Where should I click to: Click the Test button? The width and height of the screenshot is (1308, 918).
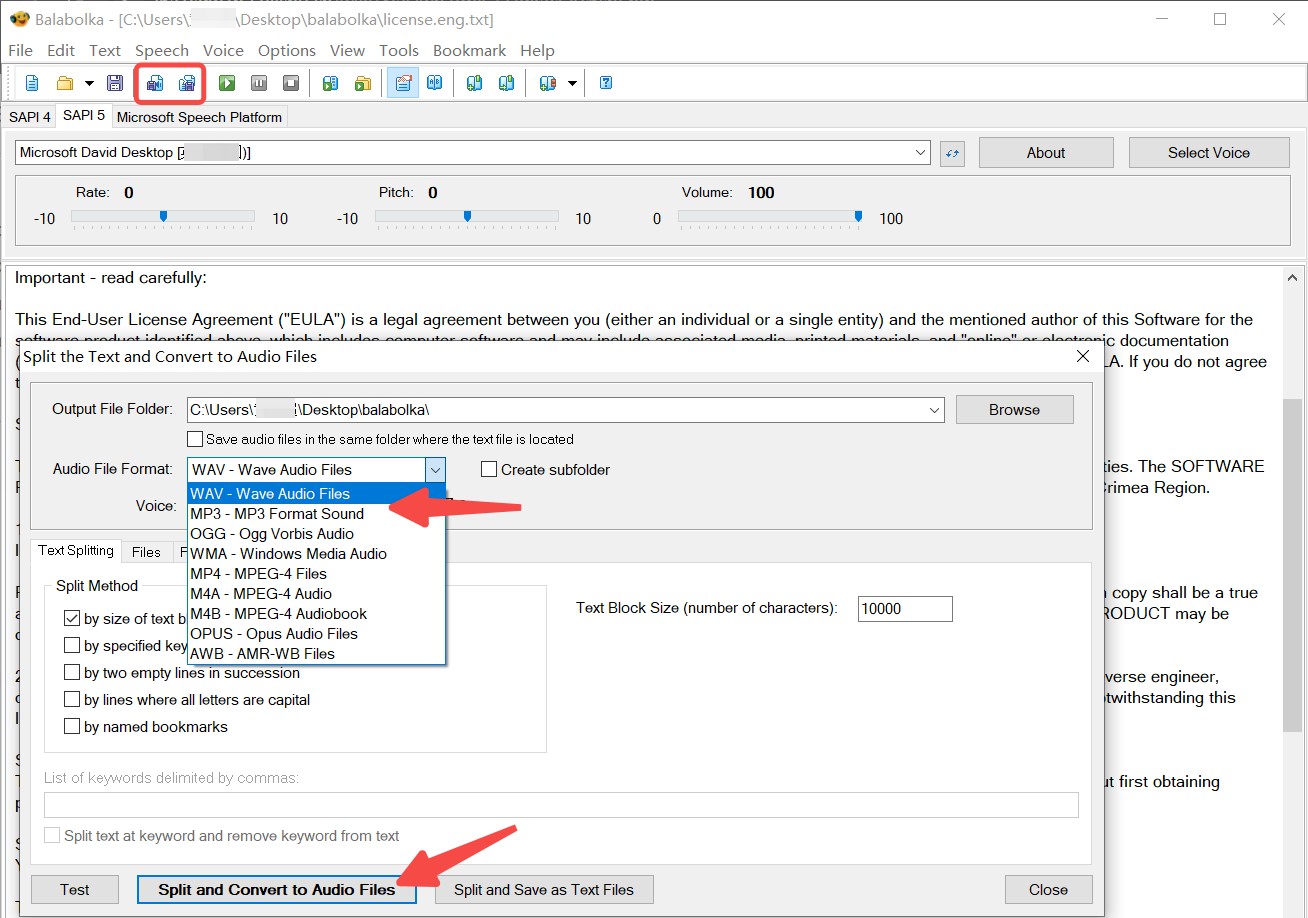[x=75, y=890]
